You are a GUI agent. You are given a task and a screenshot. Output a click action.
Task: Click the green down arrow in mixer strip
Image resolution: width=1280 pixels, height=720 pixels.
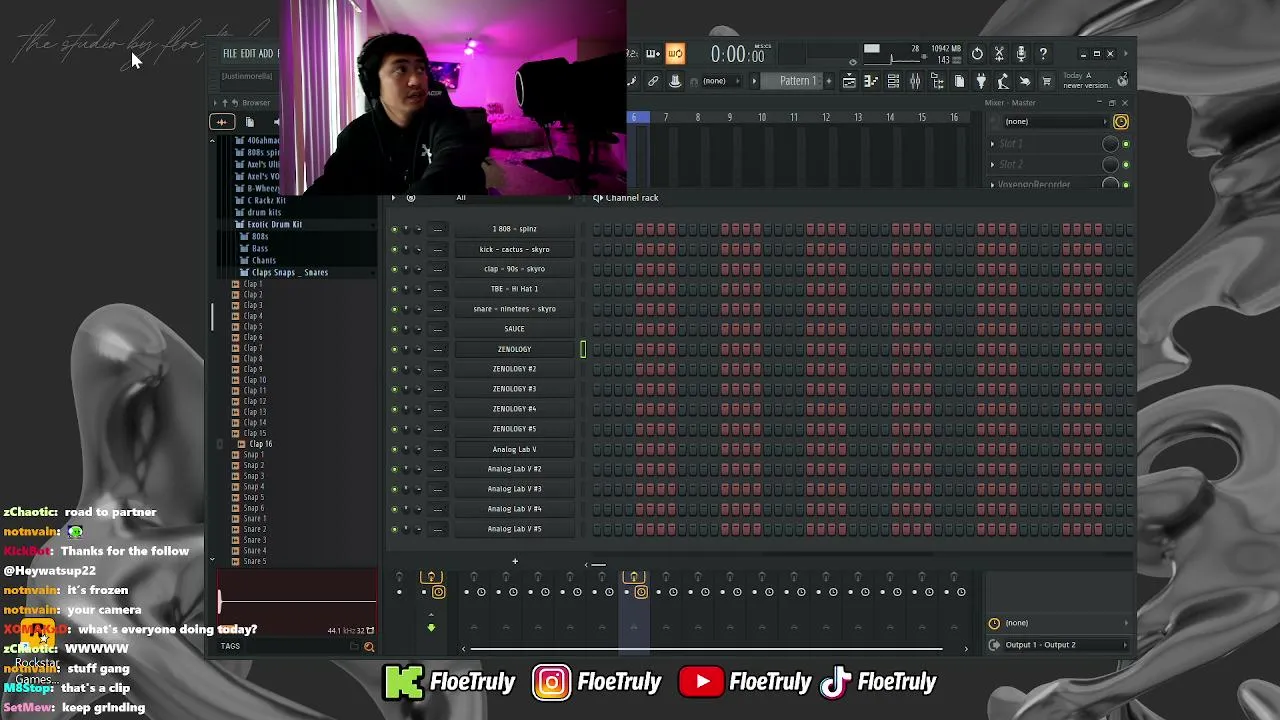pyautogui.click(x=431, y=628)
